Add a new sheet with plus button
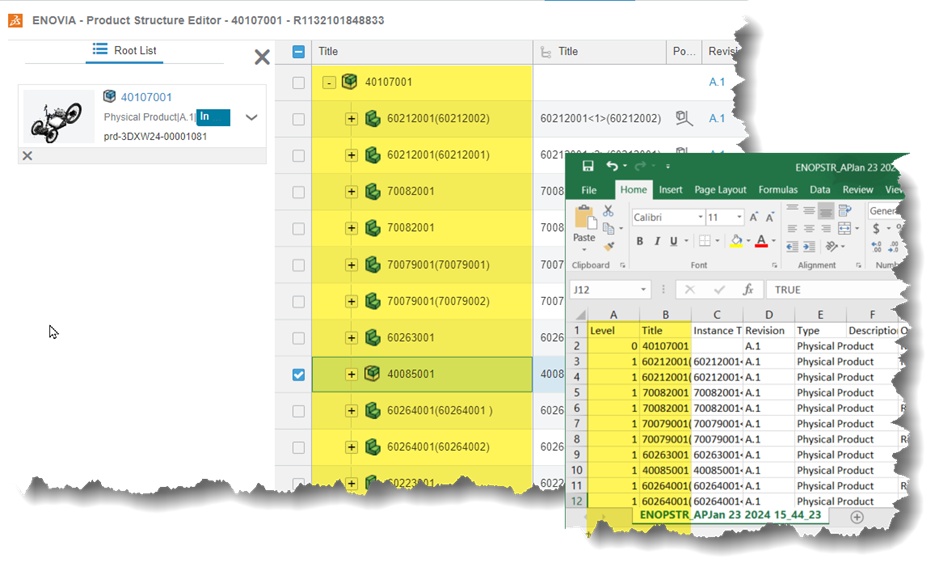The height and width of the screenshot is (580, 952). (857, 517)
